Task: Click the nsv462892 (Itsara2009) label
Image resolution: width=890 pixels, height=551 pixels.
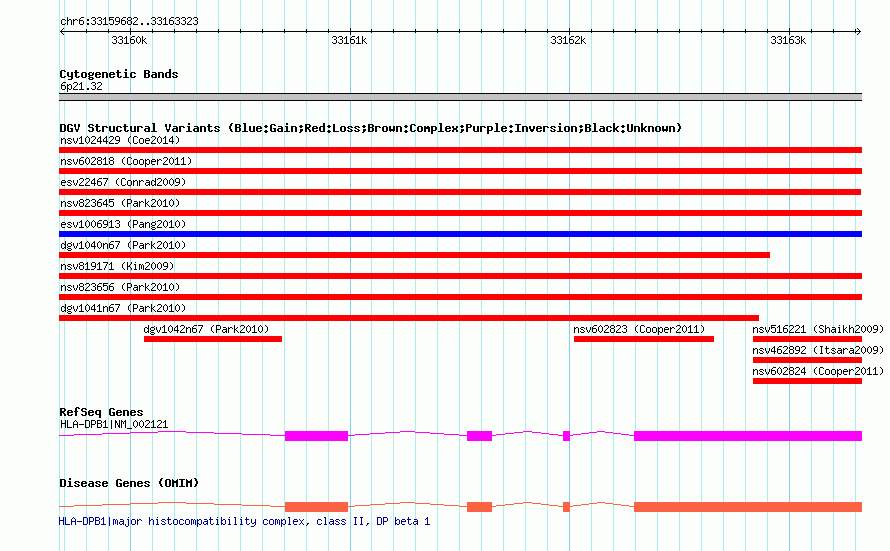Action: [818, 350]
